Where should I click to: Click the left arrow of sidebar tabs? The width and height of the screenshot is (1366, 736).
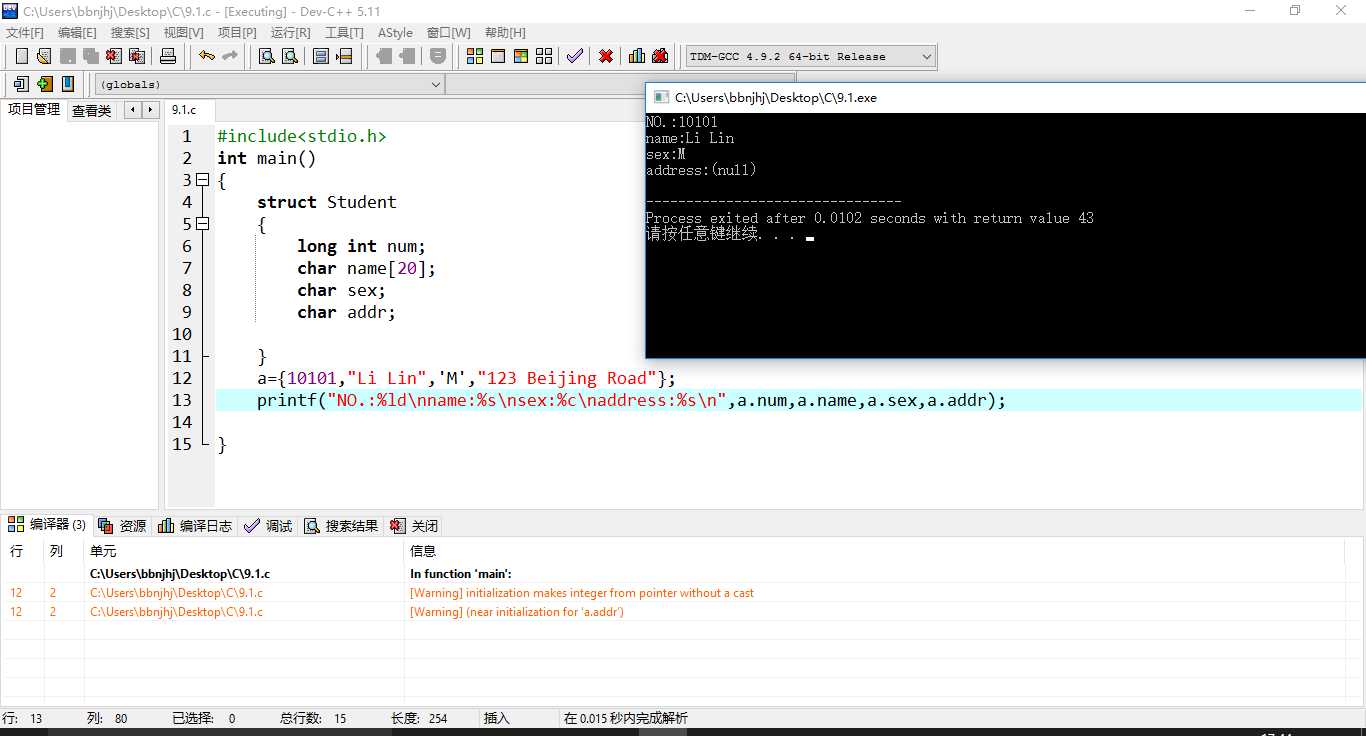(x=133, y=110)
